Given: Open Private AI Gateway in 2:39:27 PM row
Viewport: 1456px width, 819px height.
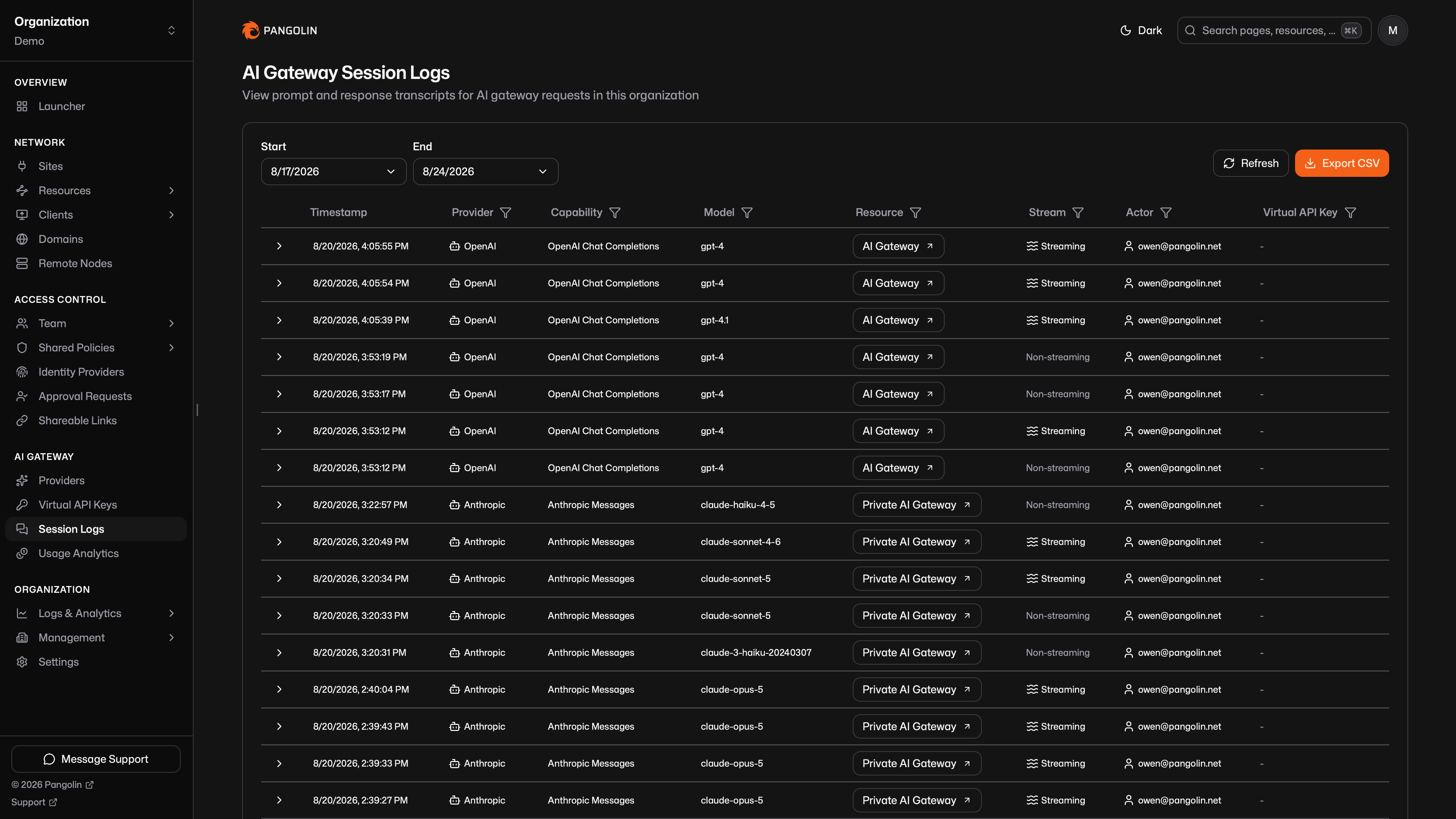Looking at the screenshot, I should [x=917, y=800].
